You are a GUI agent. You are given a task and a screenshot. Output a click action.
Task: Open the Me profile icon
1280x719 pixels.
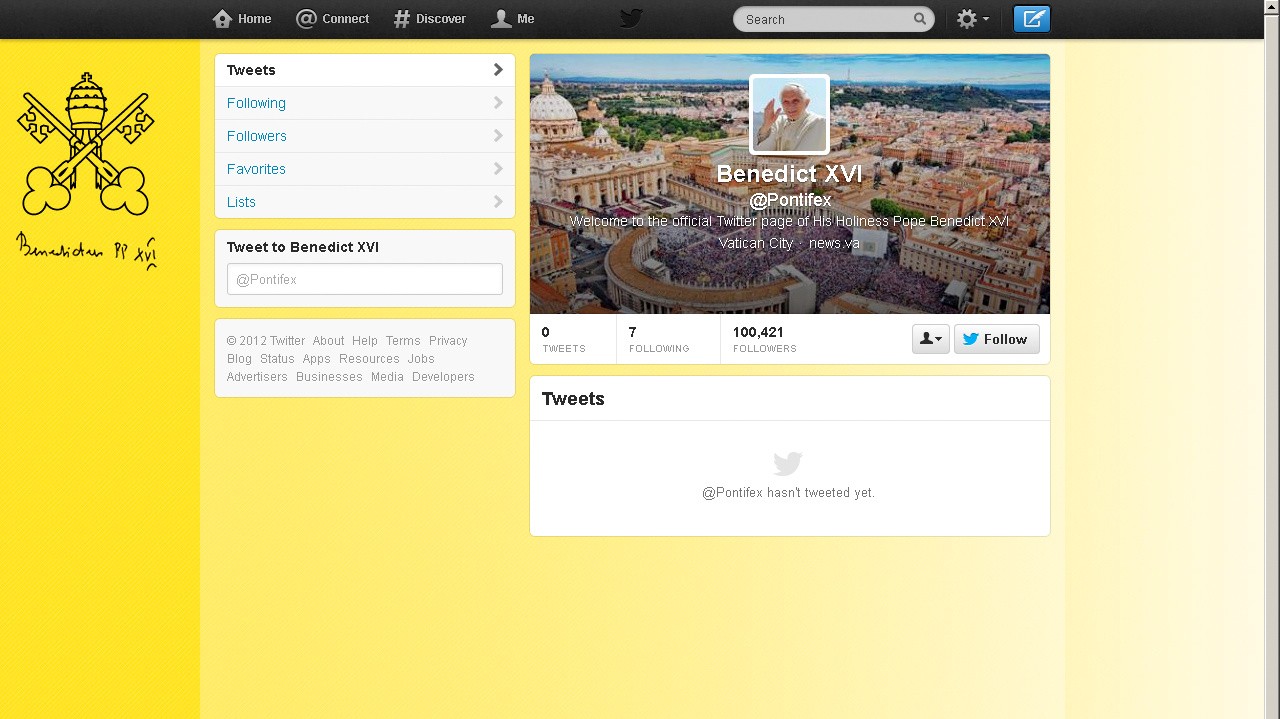[x=501, y=19]
